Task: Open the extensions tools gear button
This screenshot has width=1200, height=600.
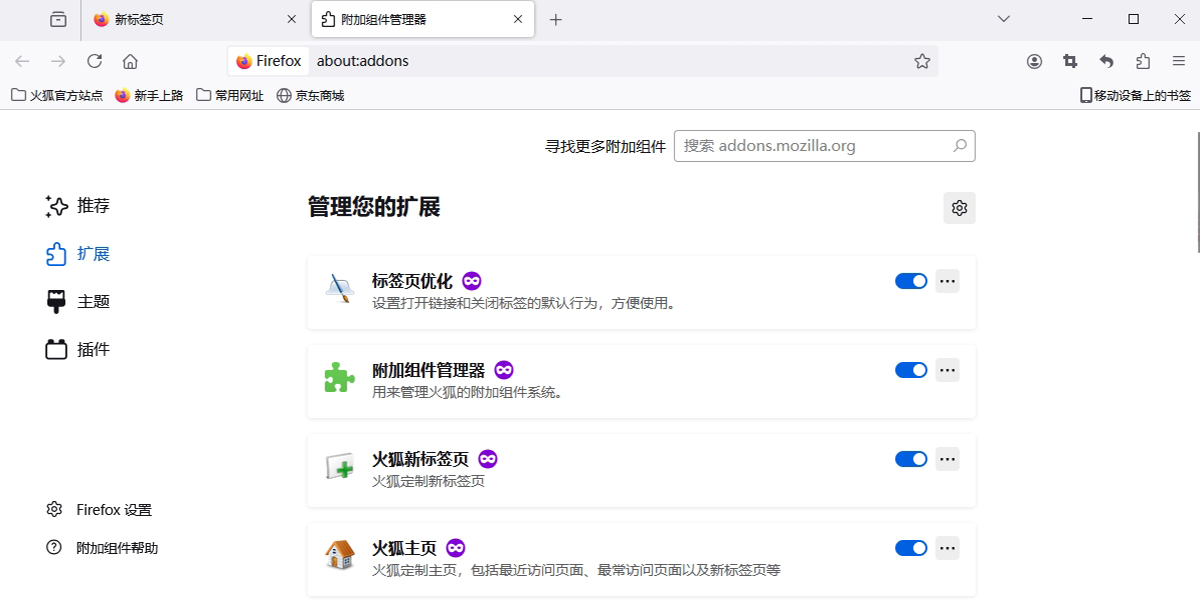Action: coord(959,208)
